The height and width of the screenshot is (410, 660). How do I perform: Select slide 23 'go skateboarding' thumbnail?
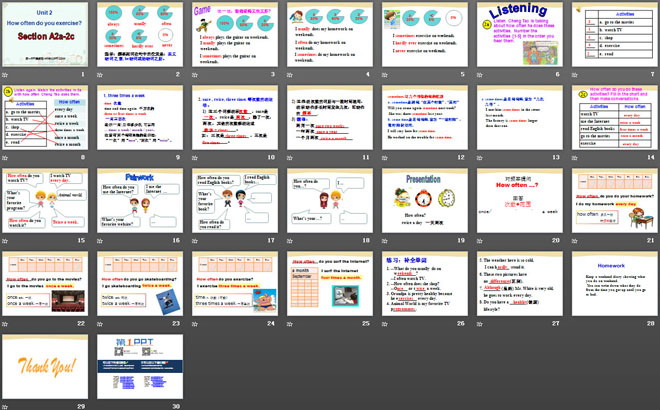140,284
